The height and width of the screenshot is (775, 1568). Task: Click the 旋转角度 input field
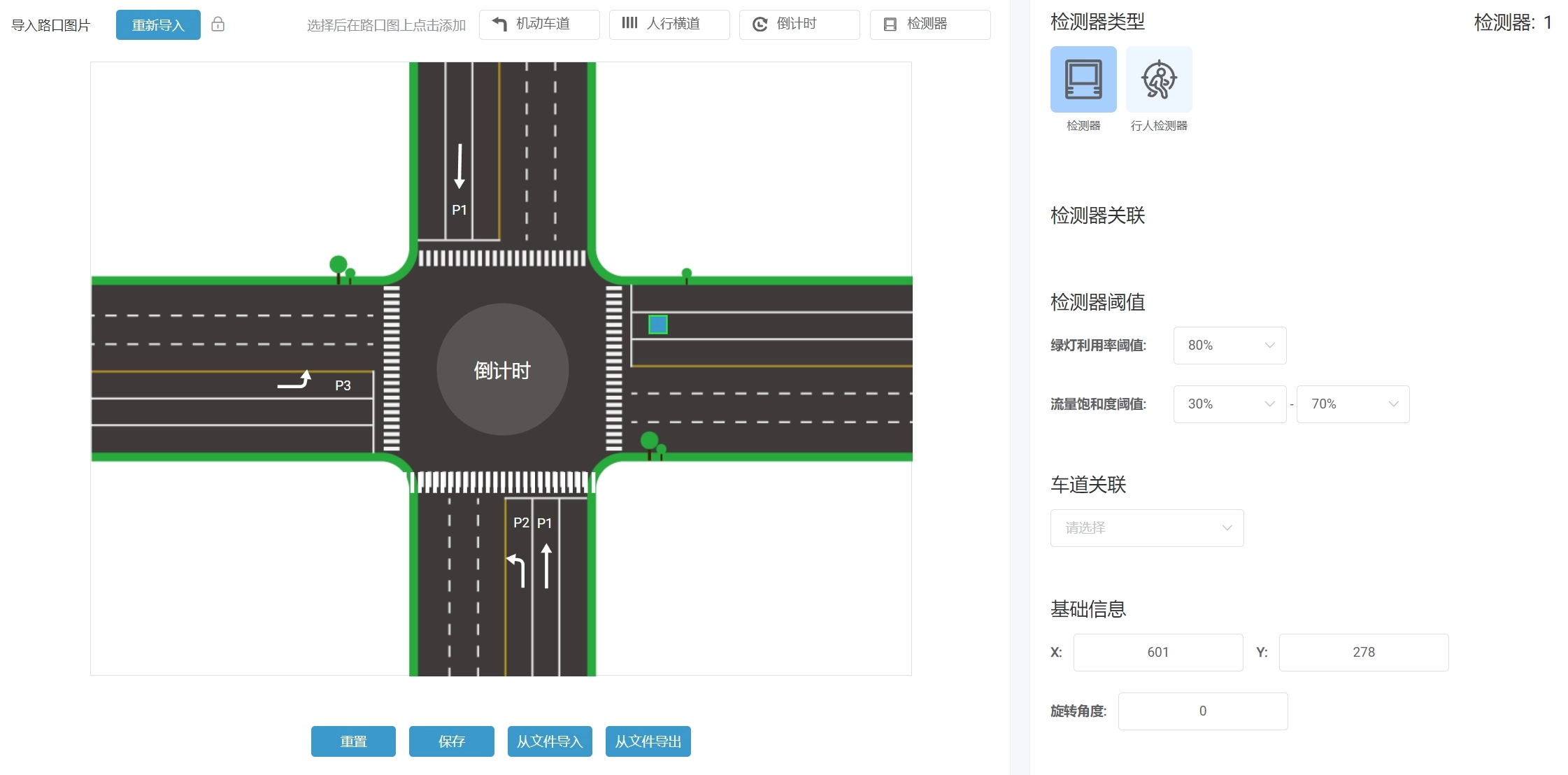point(1202,711)
